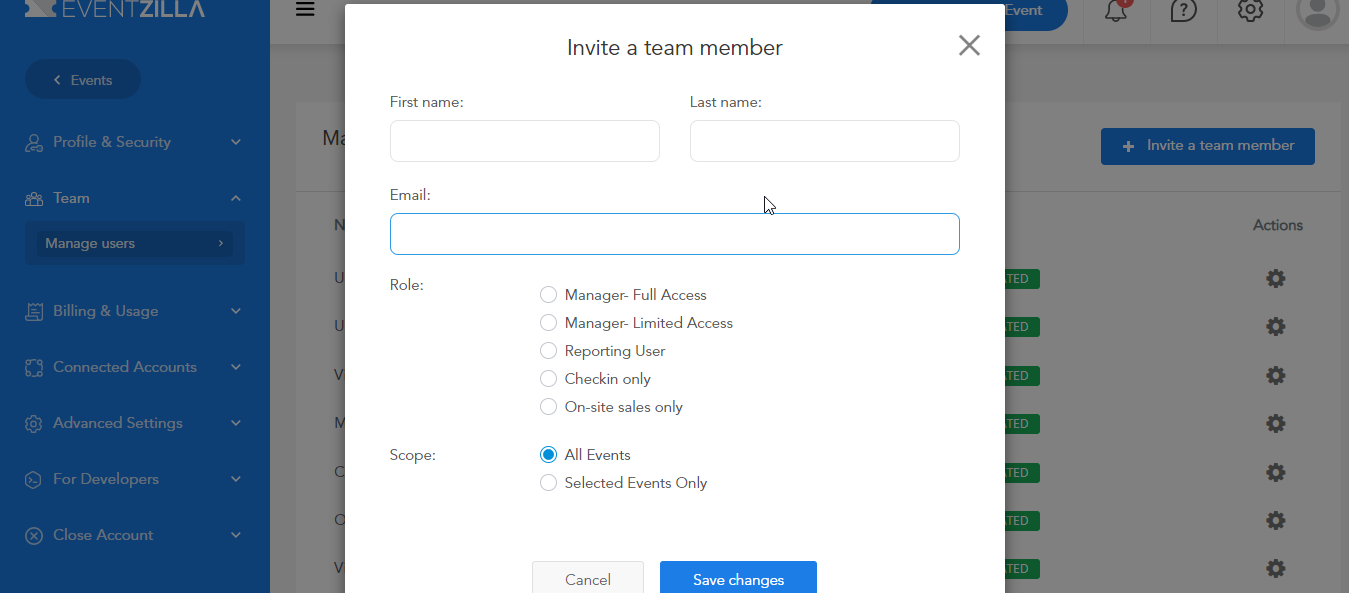The width and height of the screenshot is (1349, 593).
Task: Choose the Reporting User role
Action: (548, 351)
